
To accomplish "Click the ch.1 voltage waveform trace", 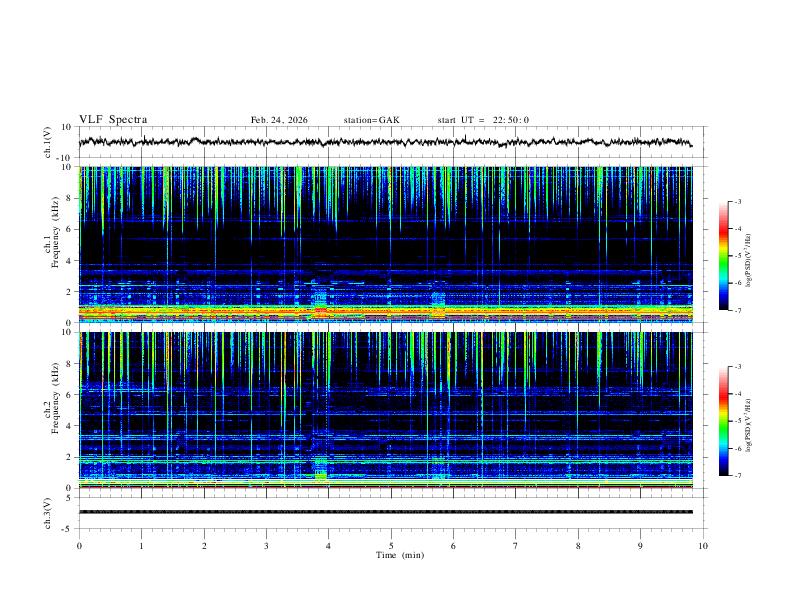I will click(385, 142).
